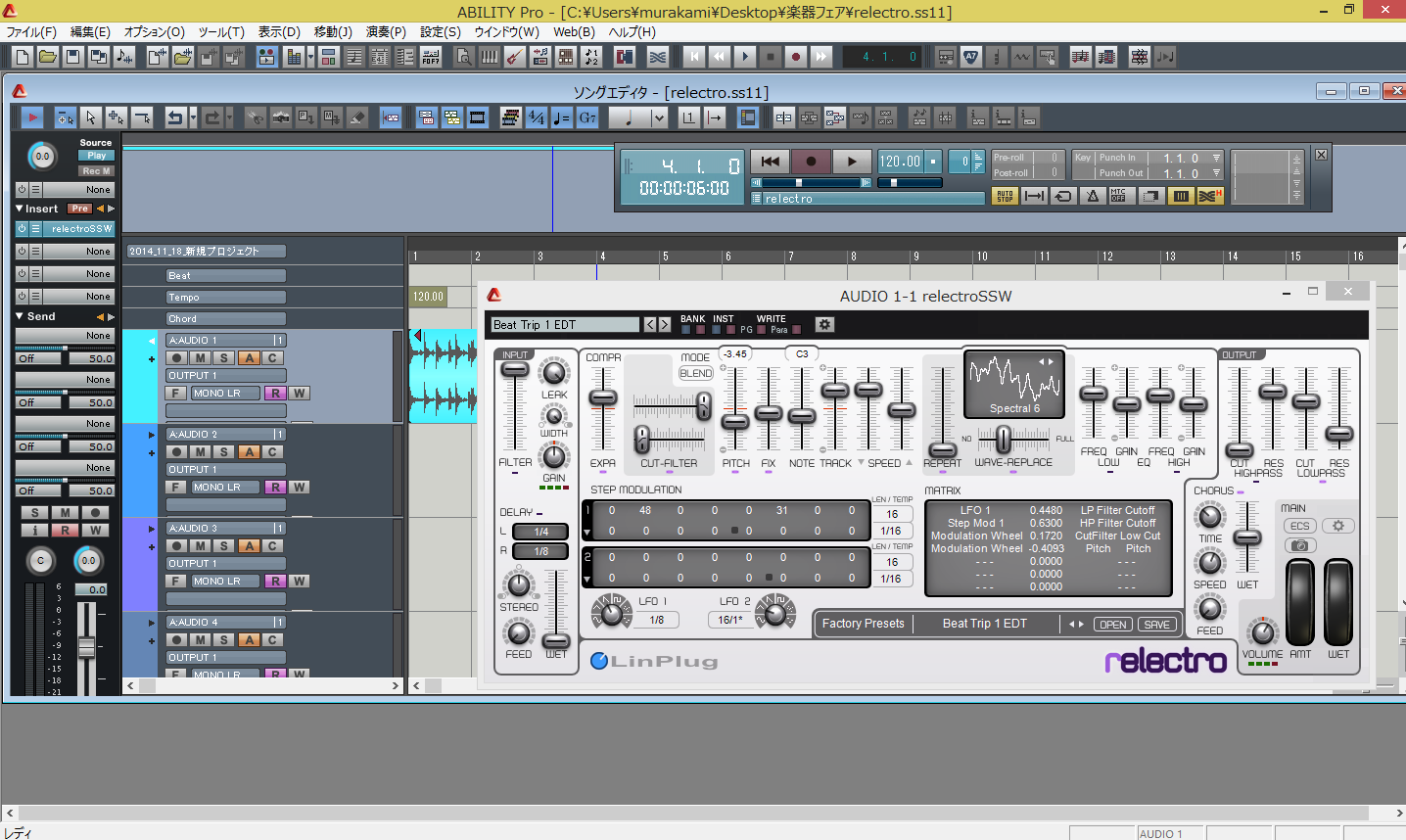Open the 編集(E) menu
This screenshot has height=840, width=1406.
click(90, 31)
